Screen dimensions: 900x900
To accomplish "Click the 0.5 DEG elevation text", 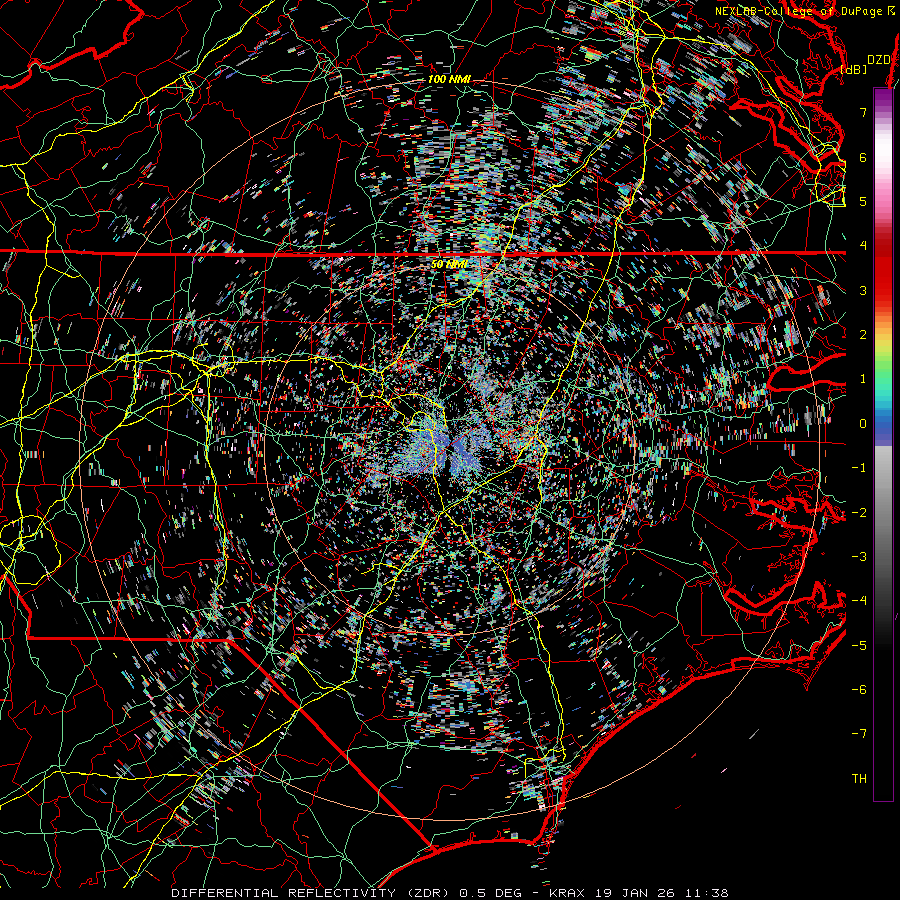I will point(491,893).
